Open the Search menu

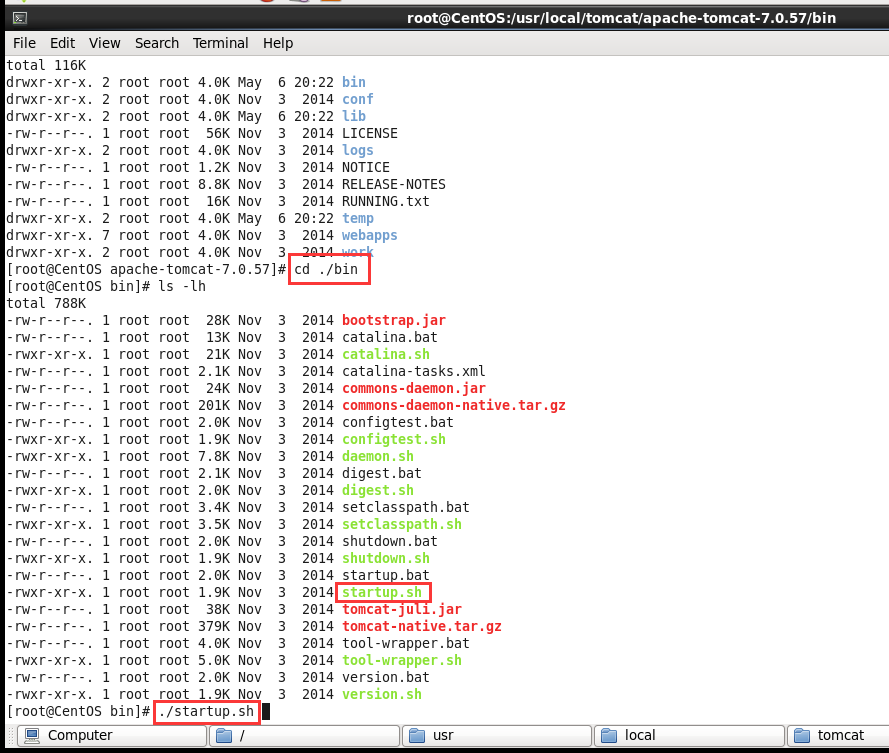pos(156,43)
